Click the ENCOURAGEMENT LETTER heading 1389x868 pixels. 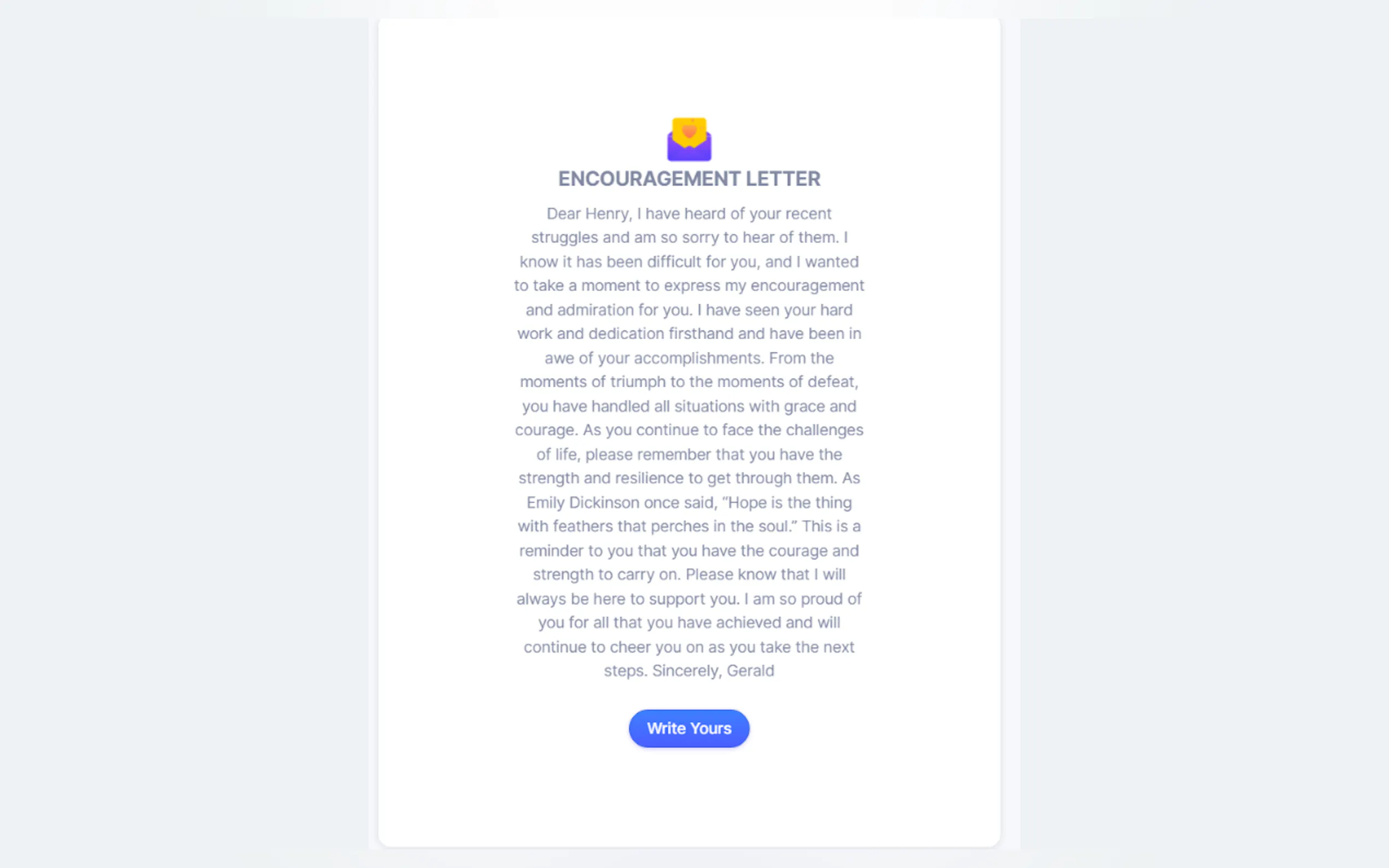tap(689, 179)
